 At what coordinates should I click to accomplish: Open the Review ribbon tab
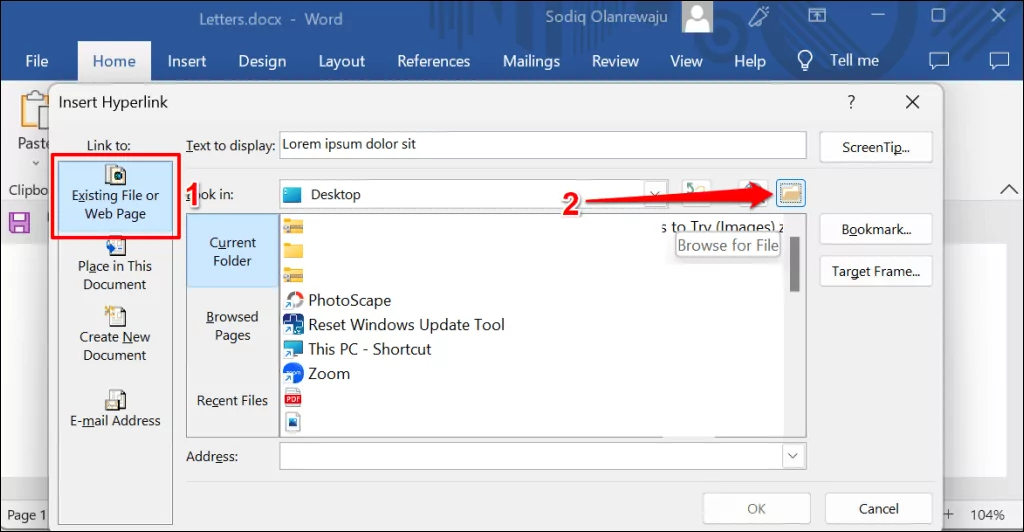point(615,61)
